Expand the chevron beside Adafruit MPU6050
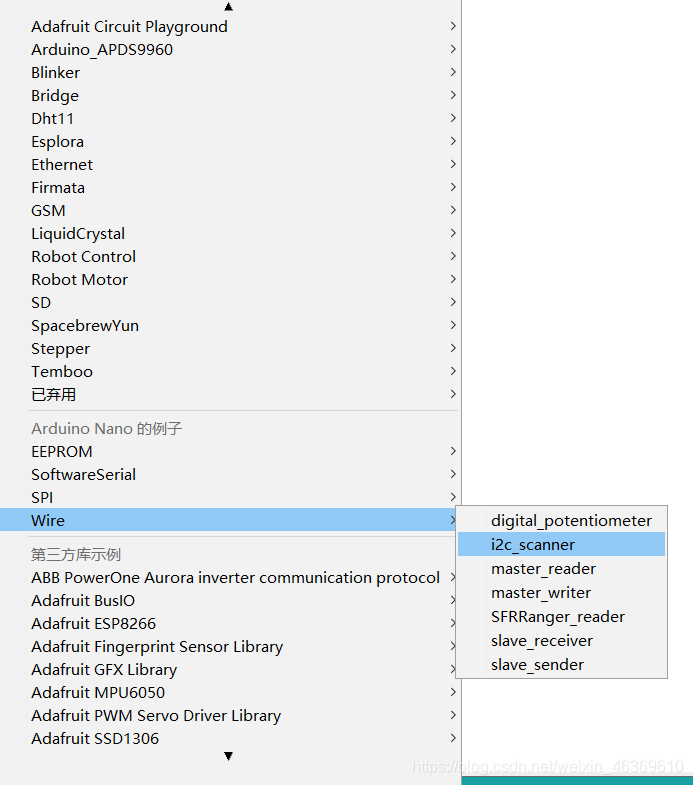The height and width of the screenshot is (785, 693). click(453, 693)
